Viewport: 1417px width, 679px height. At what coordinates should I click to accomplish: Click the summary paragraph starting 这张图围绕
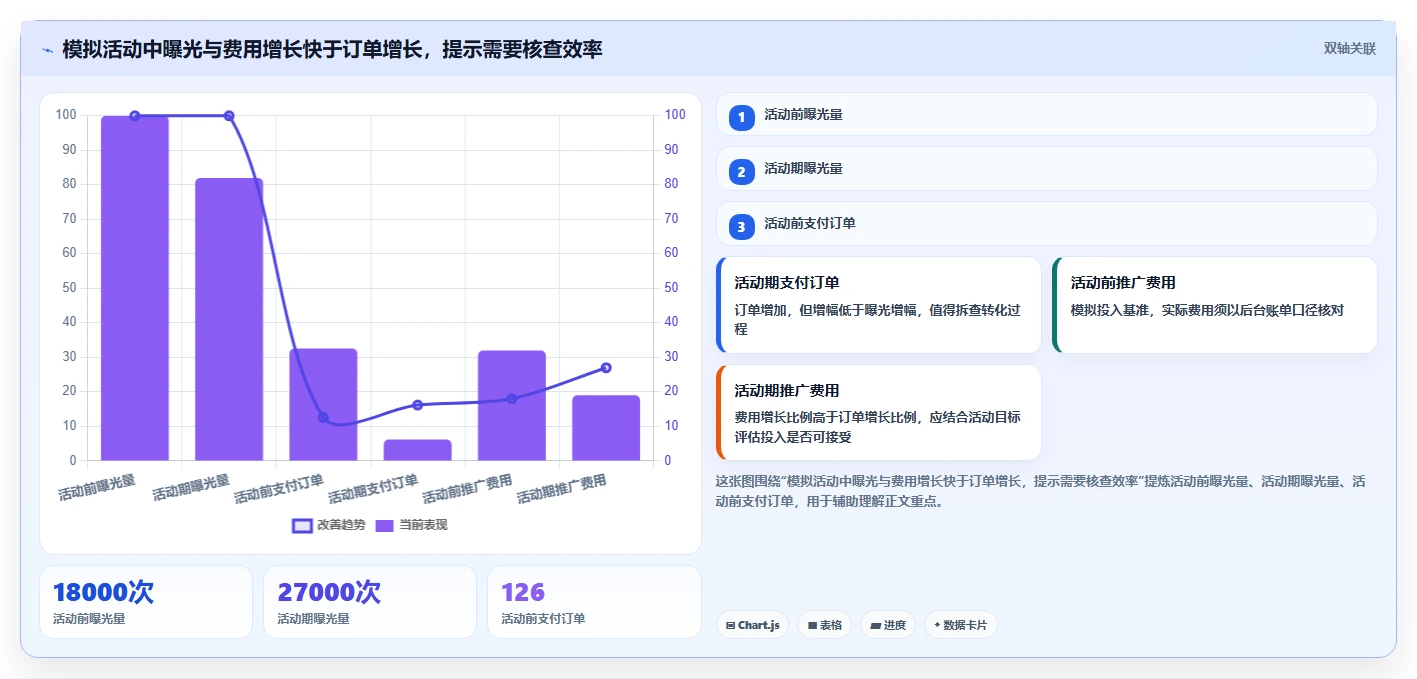click(1041, 491)
